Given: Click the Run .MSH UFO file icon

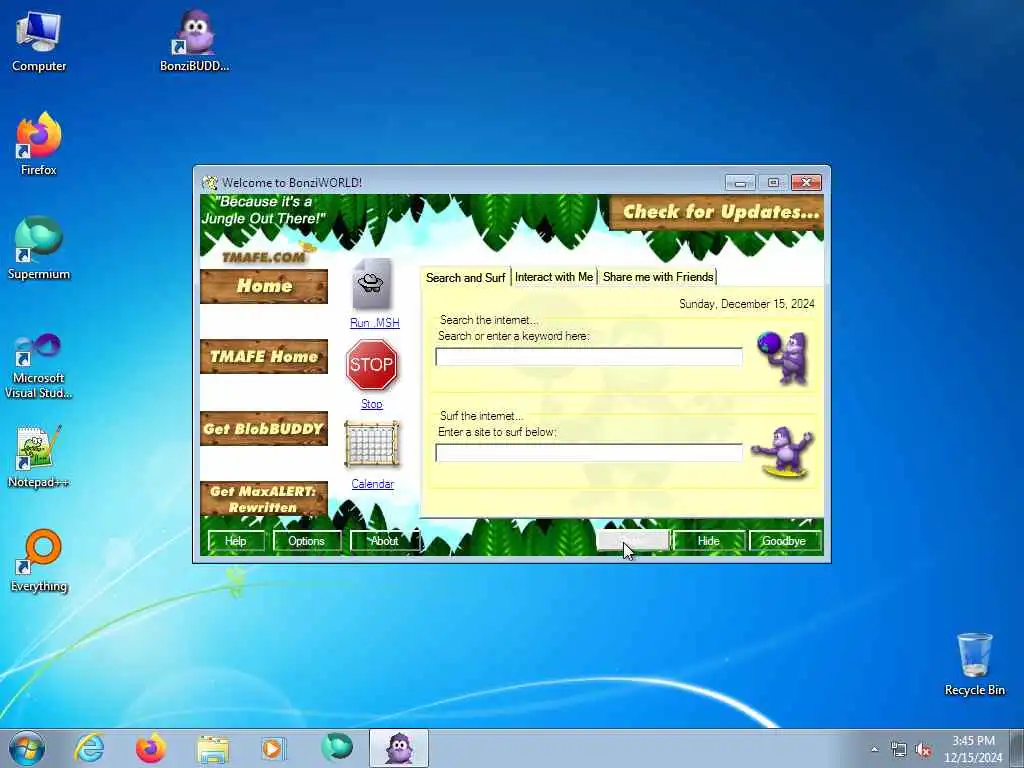Looking at the screenshot, I should pyautogui.click(x=372, y=284).
